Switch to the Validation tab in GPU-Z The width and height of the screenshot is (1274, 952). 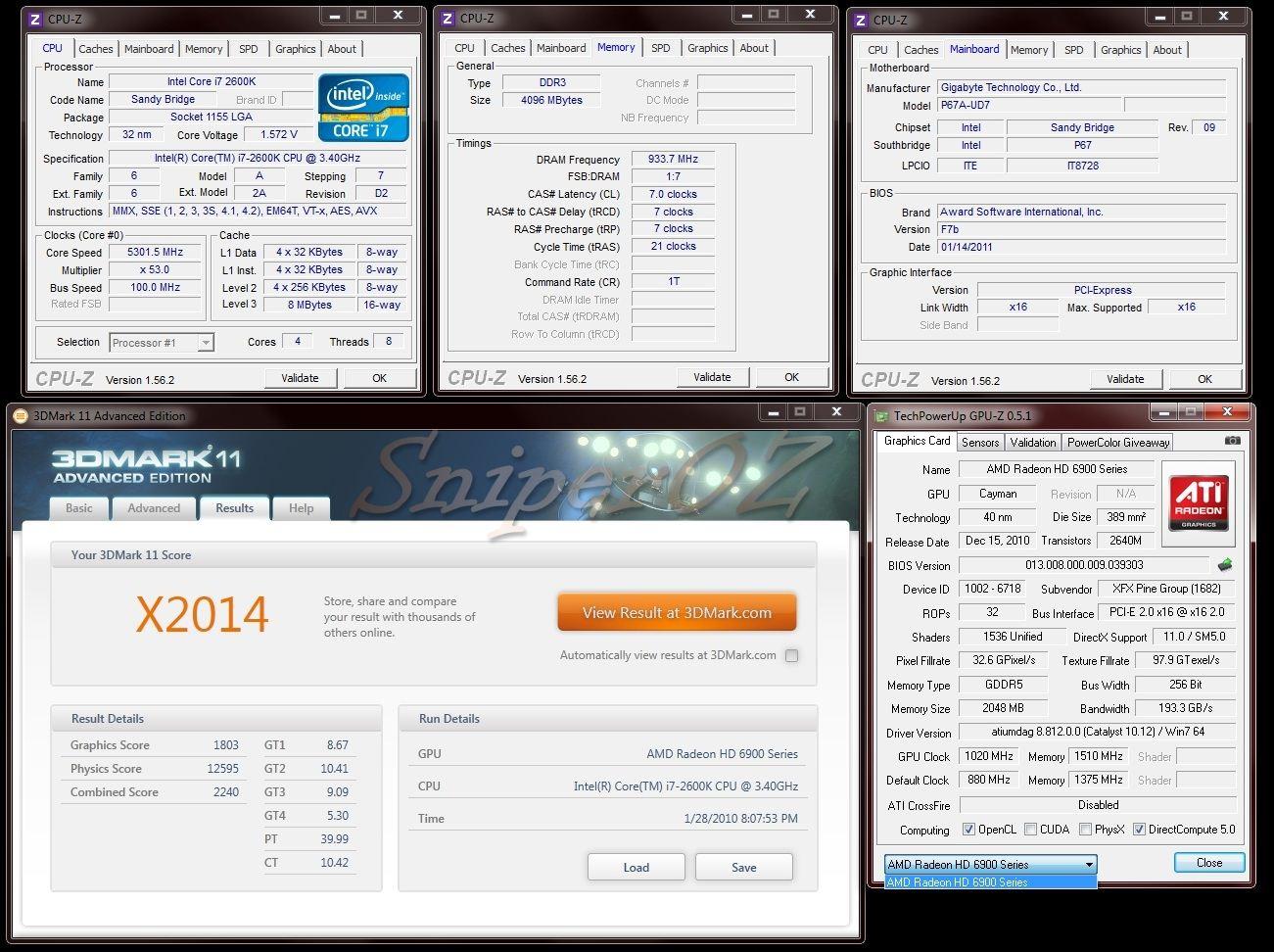[x=1033, y=443]
